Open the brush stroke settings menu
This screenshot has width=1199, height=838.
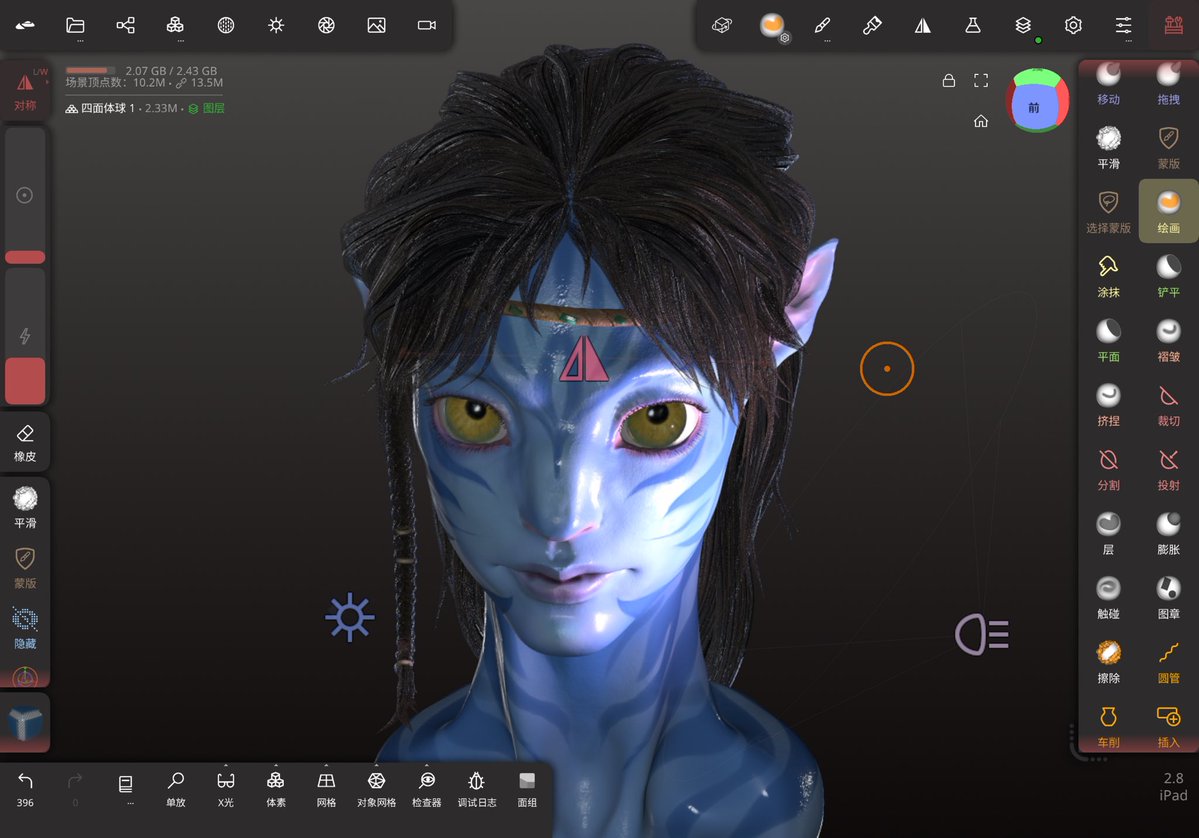822,25
